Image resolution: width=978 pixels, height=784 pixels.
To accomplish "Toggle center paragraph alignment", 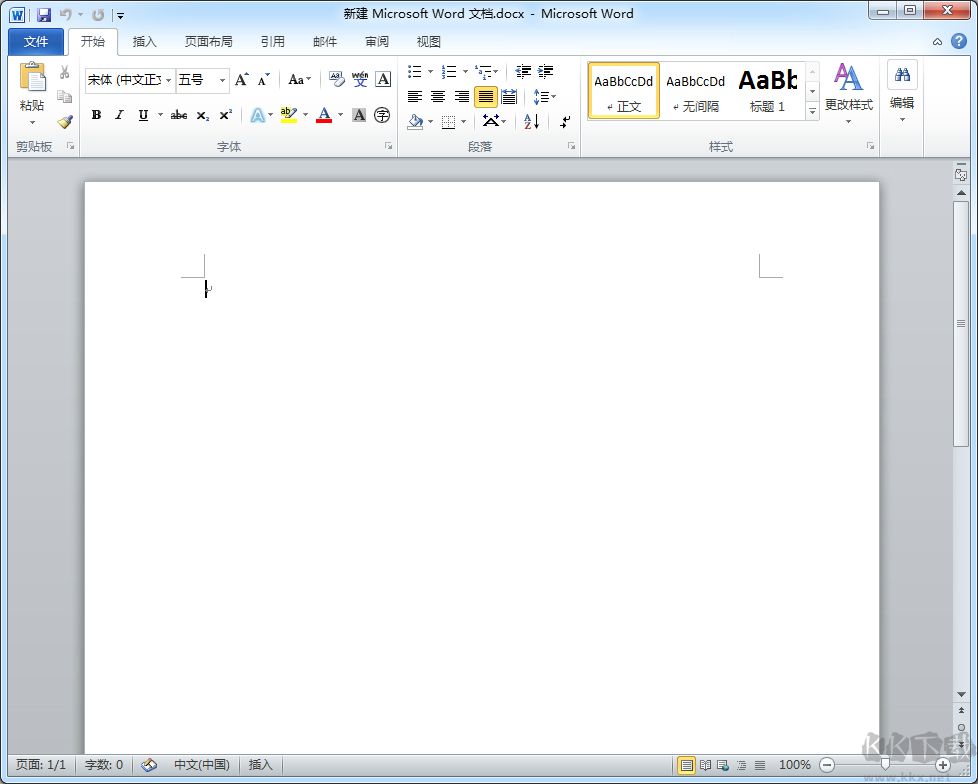I will pyautogui.click(x=437, y=96).
